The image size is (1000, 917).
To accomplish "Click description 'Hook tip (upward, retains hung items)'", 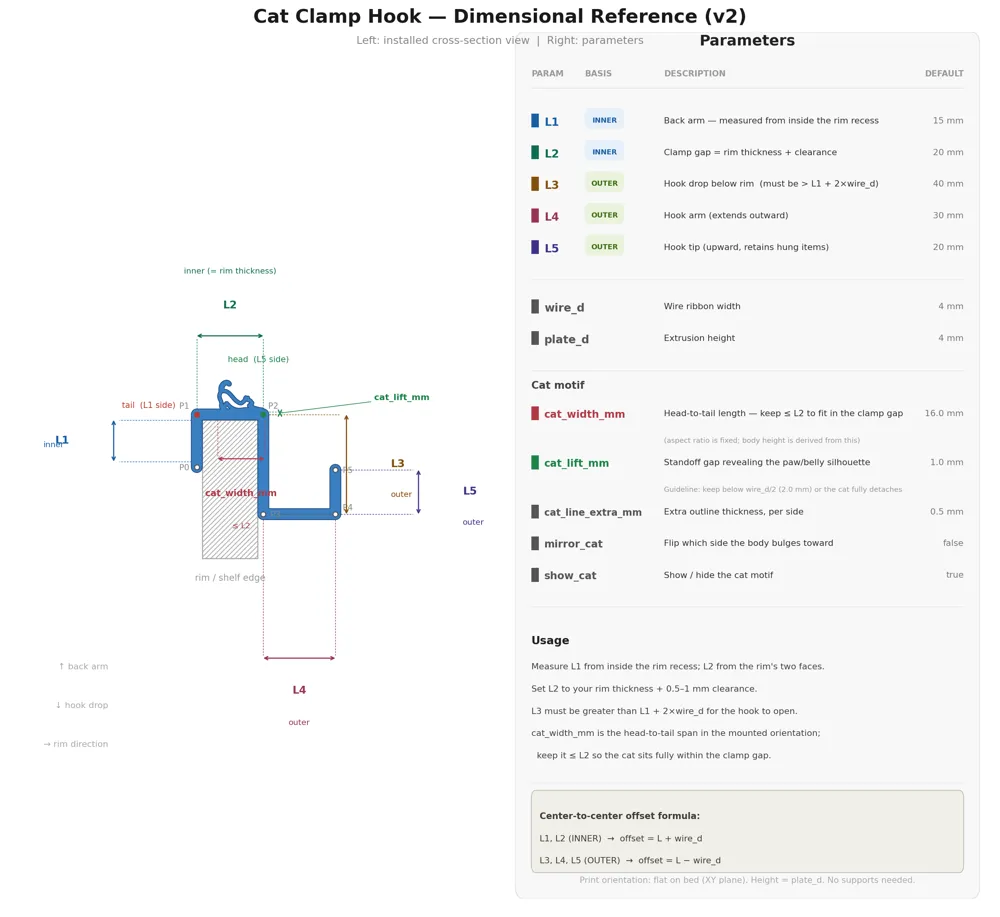I will [x=746, y=247].
